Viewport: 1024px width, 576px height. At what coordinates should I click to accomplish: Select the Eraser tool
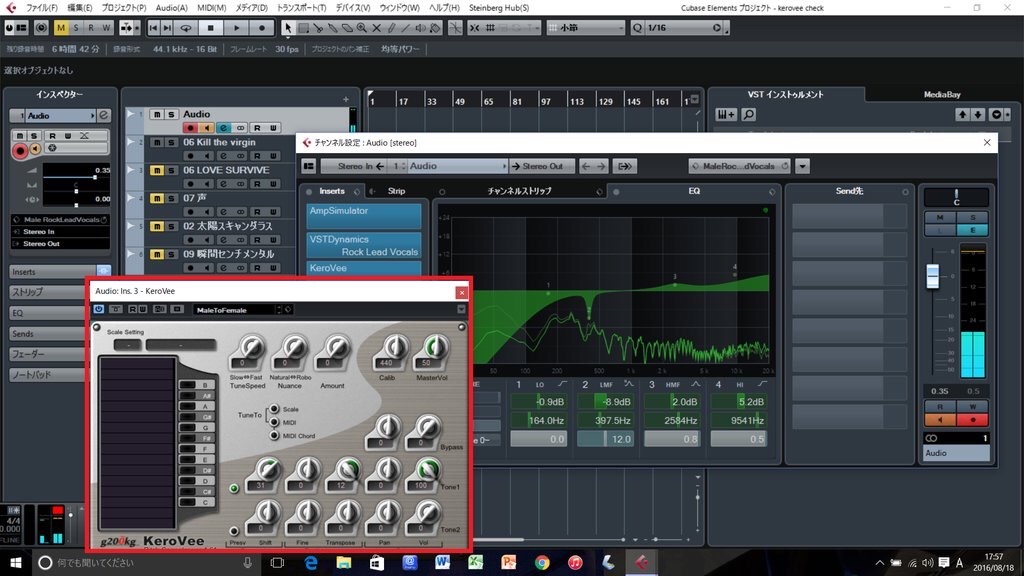347,28
